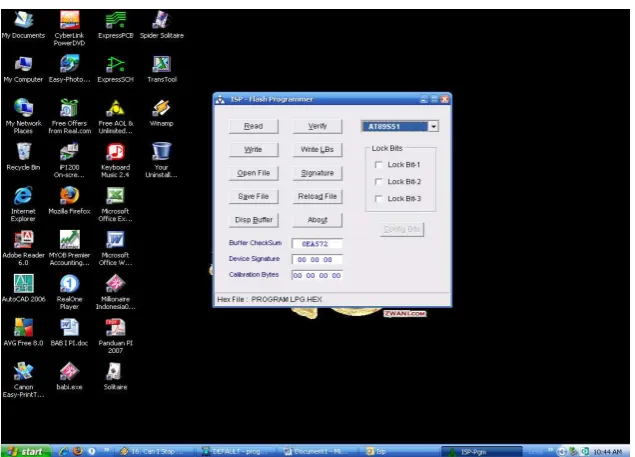Enable Lock Bit-2 checkbox

[379, 182]
